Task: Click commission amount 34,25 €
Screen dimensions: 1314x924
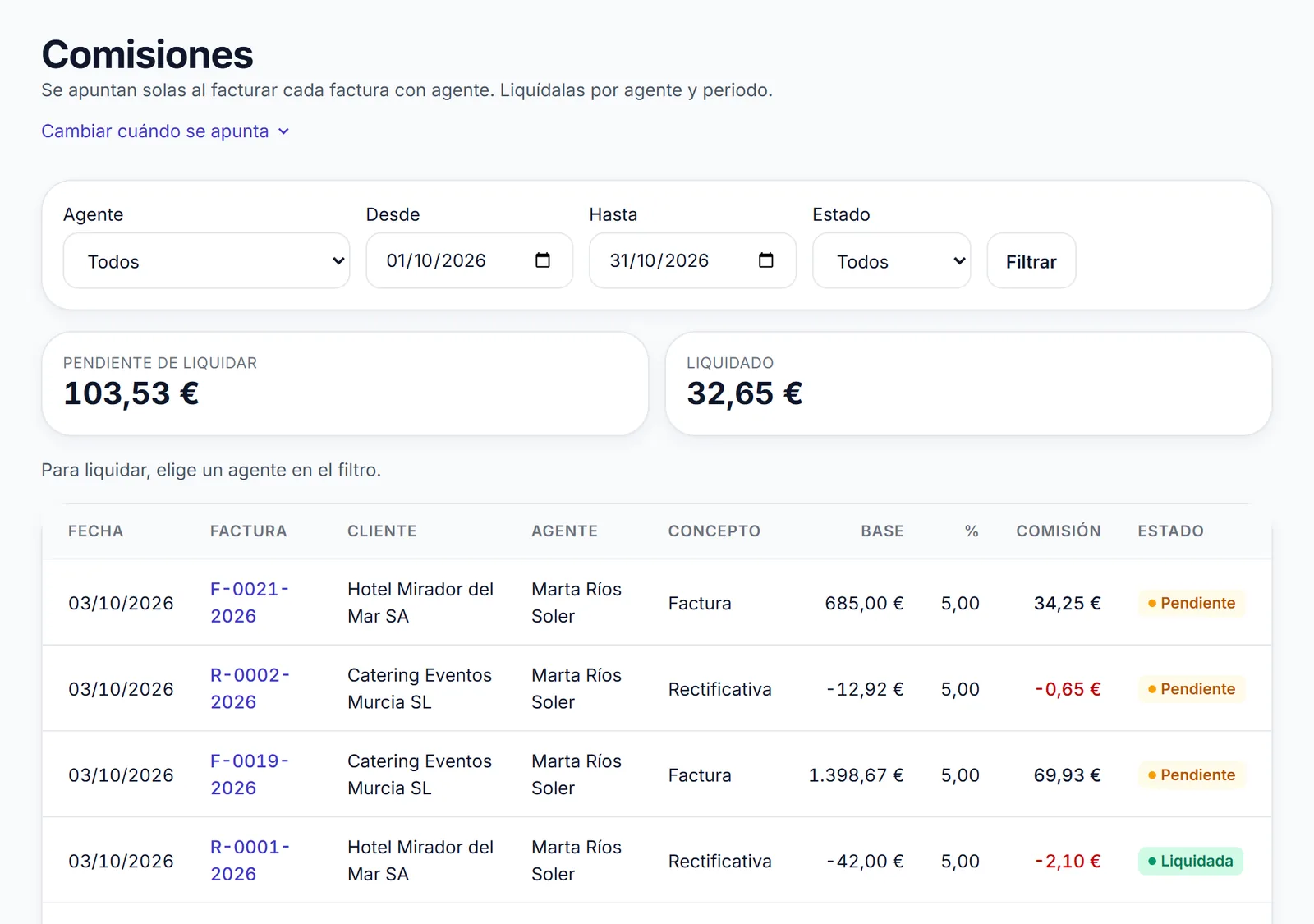Action: pos(1068,603)
